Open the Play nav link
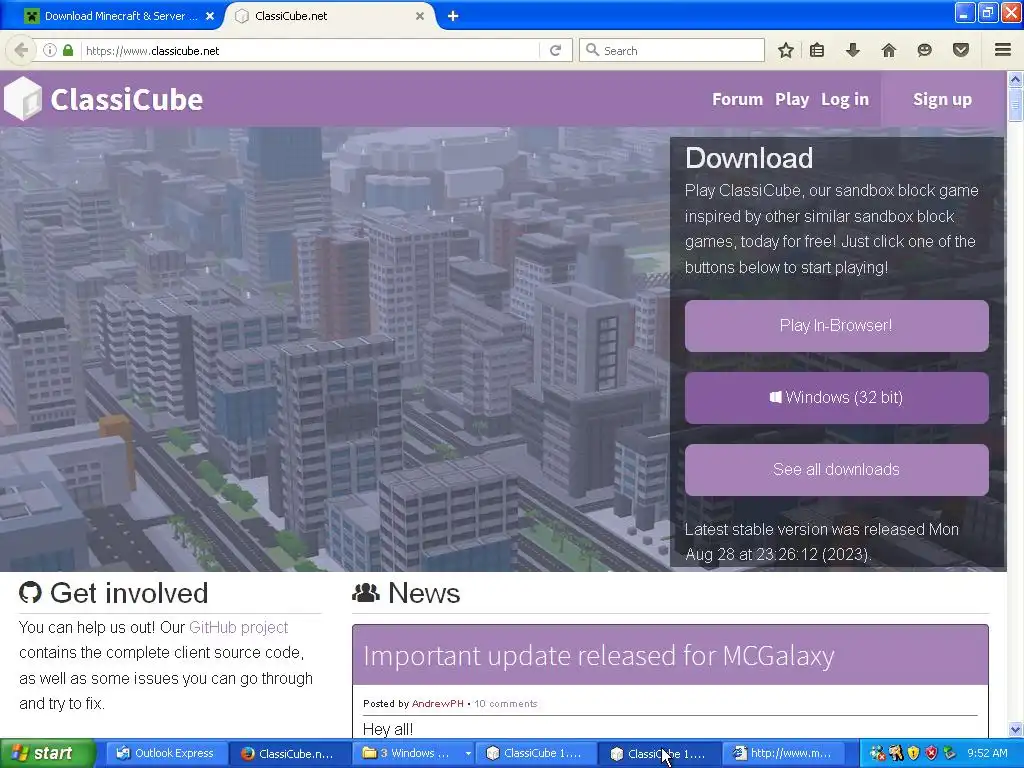1024x768 pixels. pos(792,99)
